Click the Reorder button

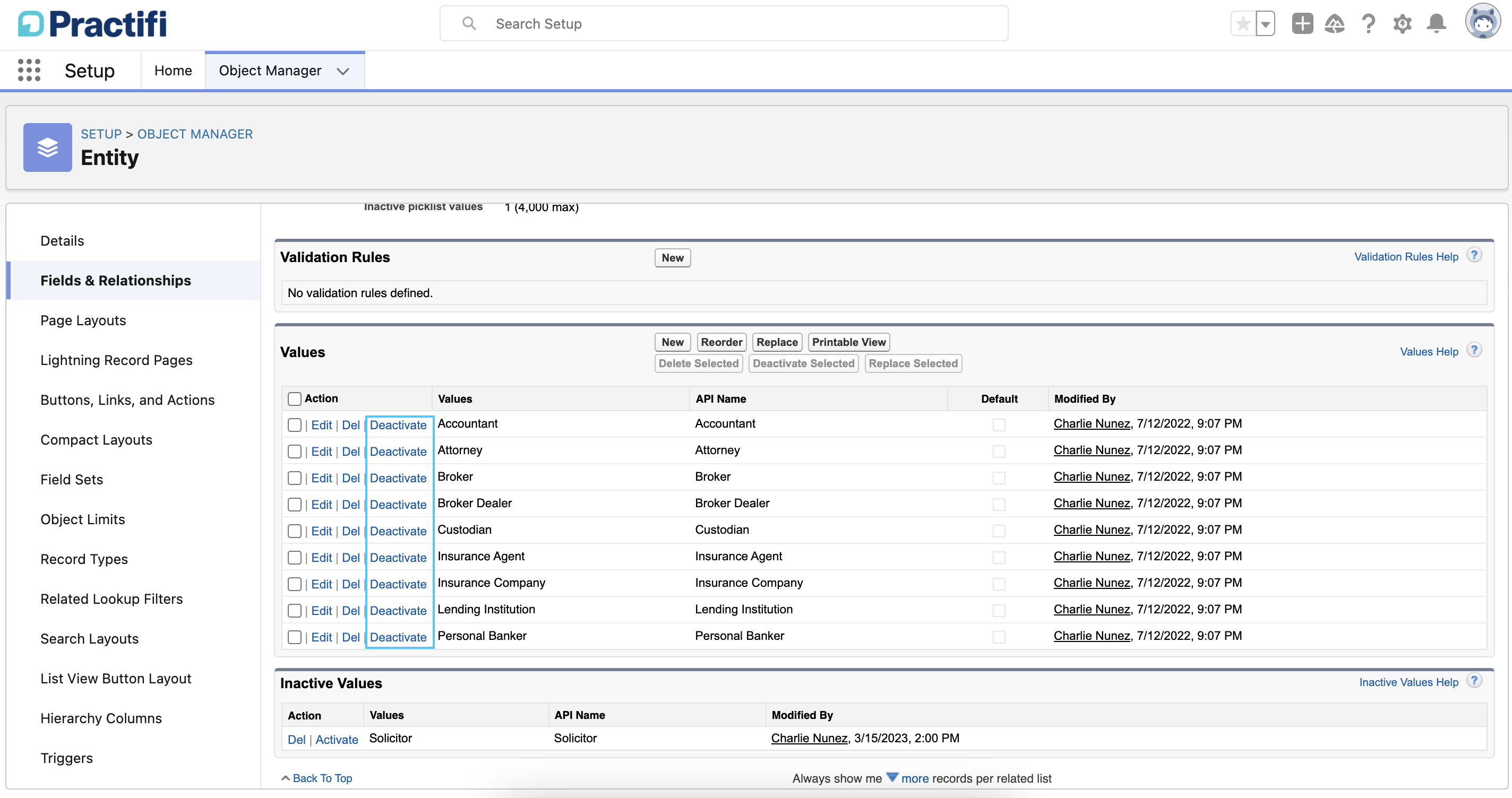click(x=721, y=342)
